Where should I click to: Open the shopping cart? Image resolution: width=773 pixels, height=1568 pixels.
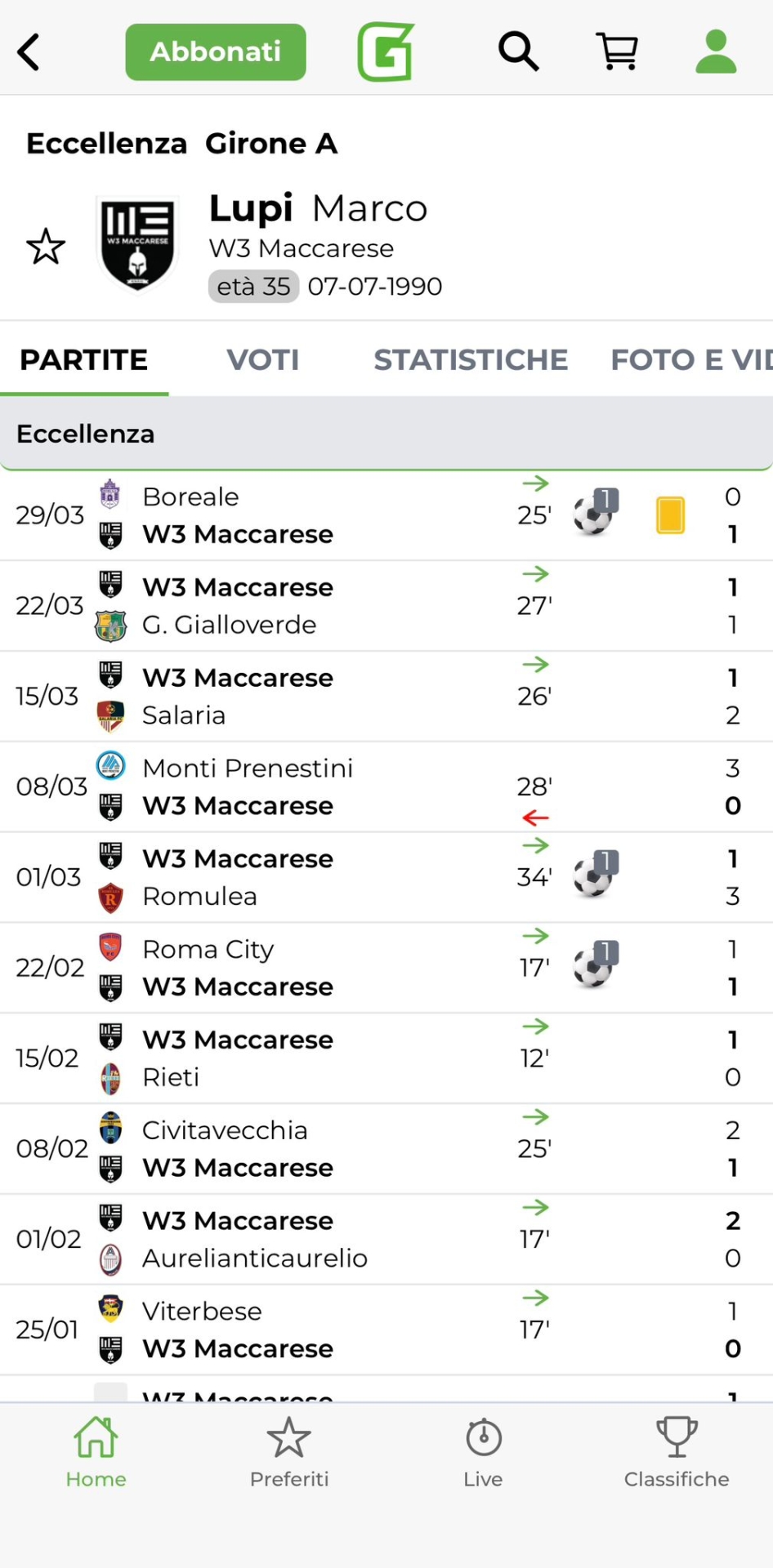click(617, 52)
